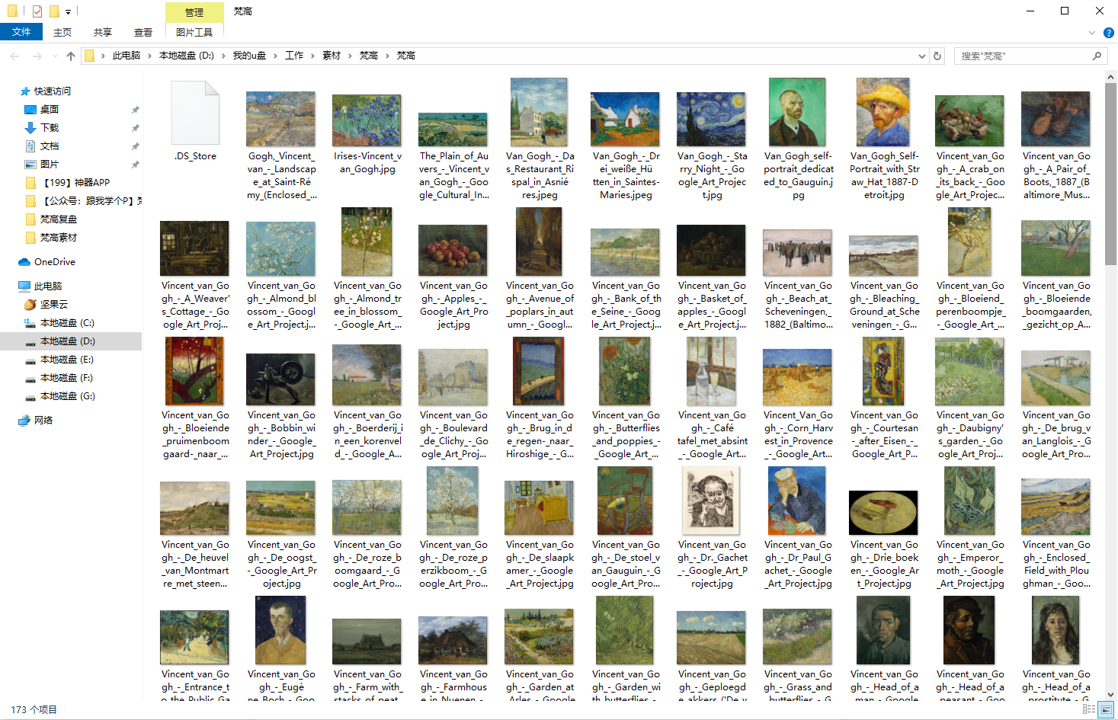This screenshot has height=720, width=1118.
Task: Open 文档 in the sidebar
Action: [x=41, y=146]
